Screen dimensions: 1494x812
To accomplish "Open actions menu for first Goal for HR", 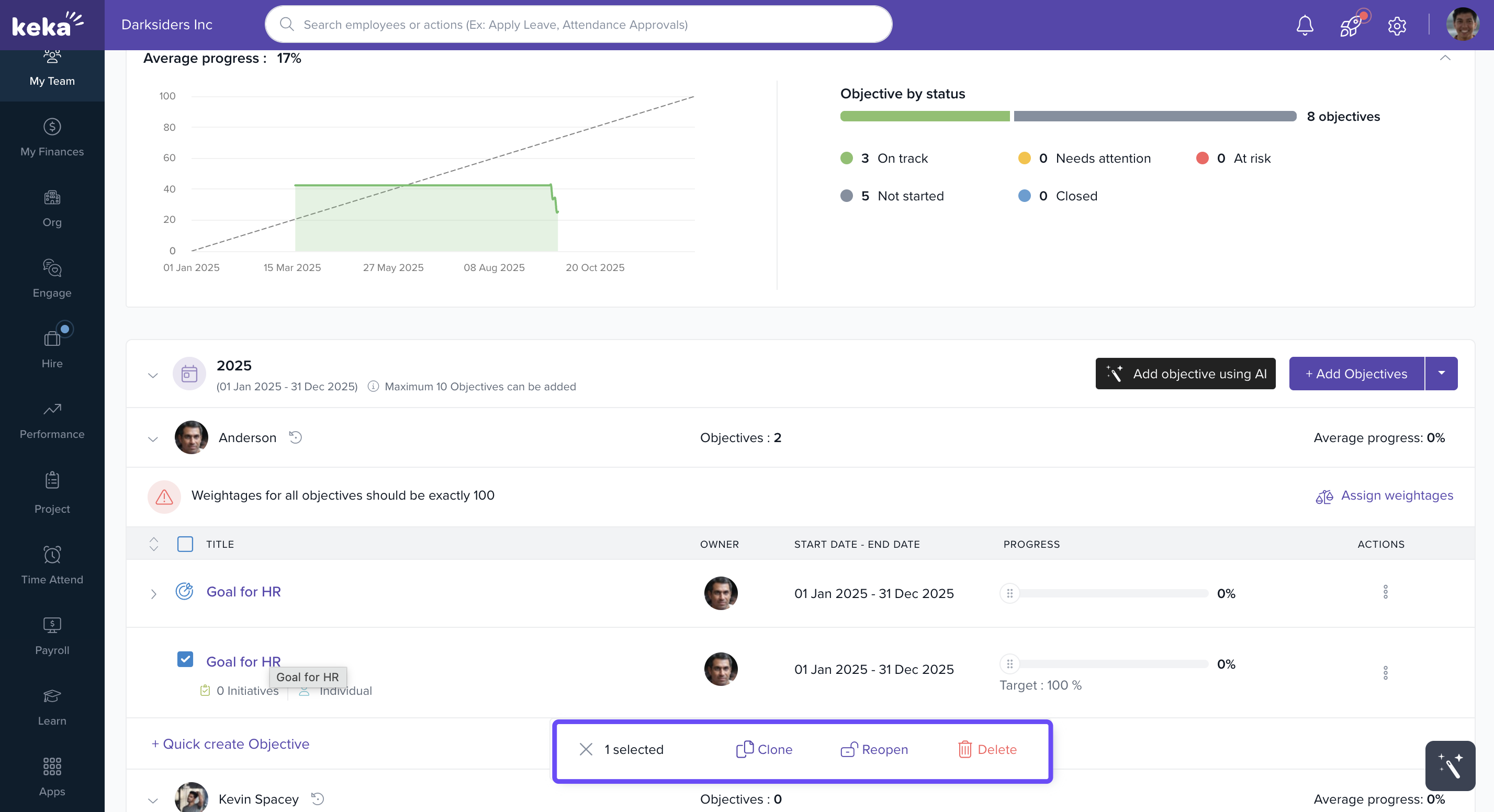I will click(x=1385, y=592).
